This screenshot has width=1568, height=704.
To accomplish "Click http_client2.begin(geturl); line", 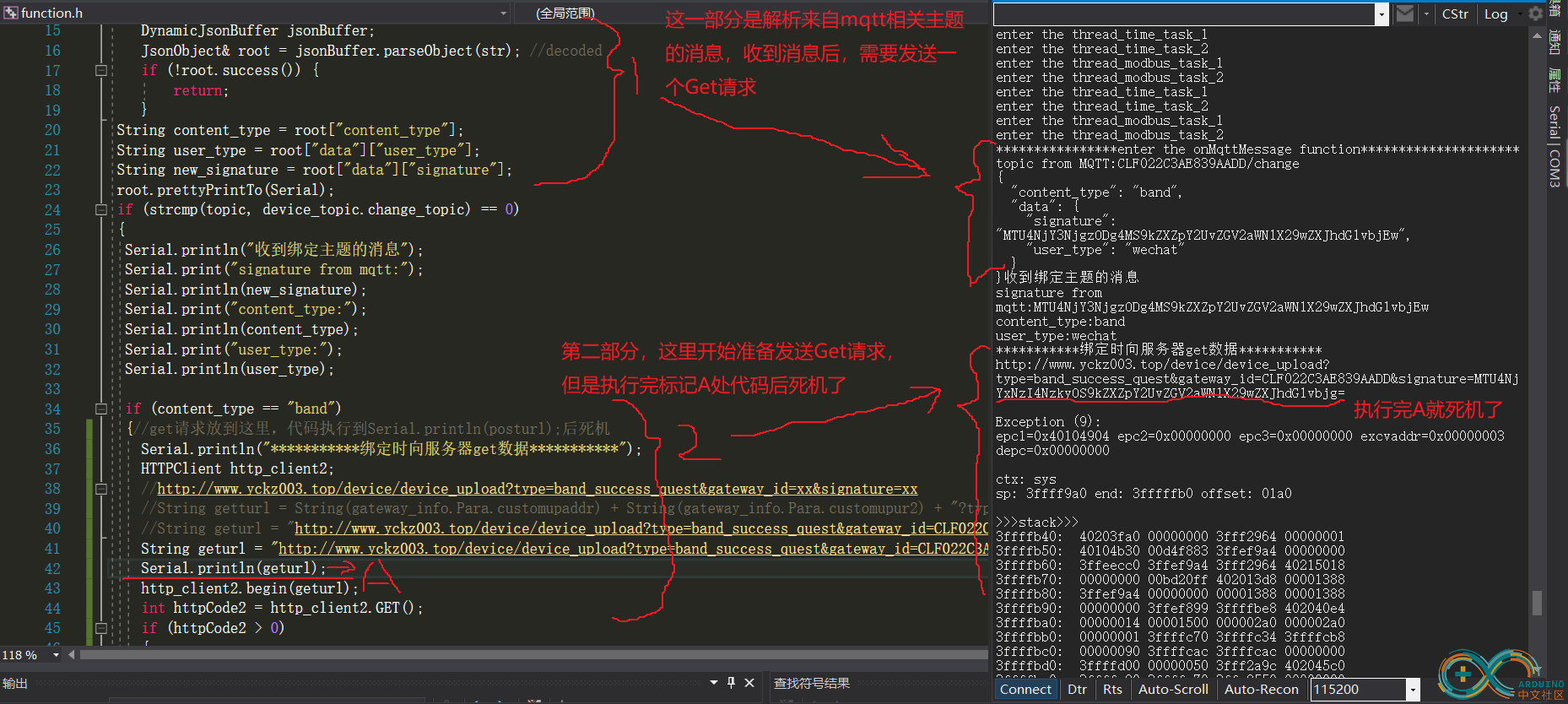I will point(249,588).
